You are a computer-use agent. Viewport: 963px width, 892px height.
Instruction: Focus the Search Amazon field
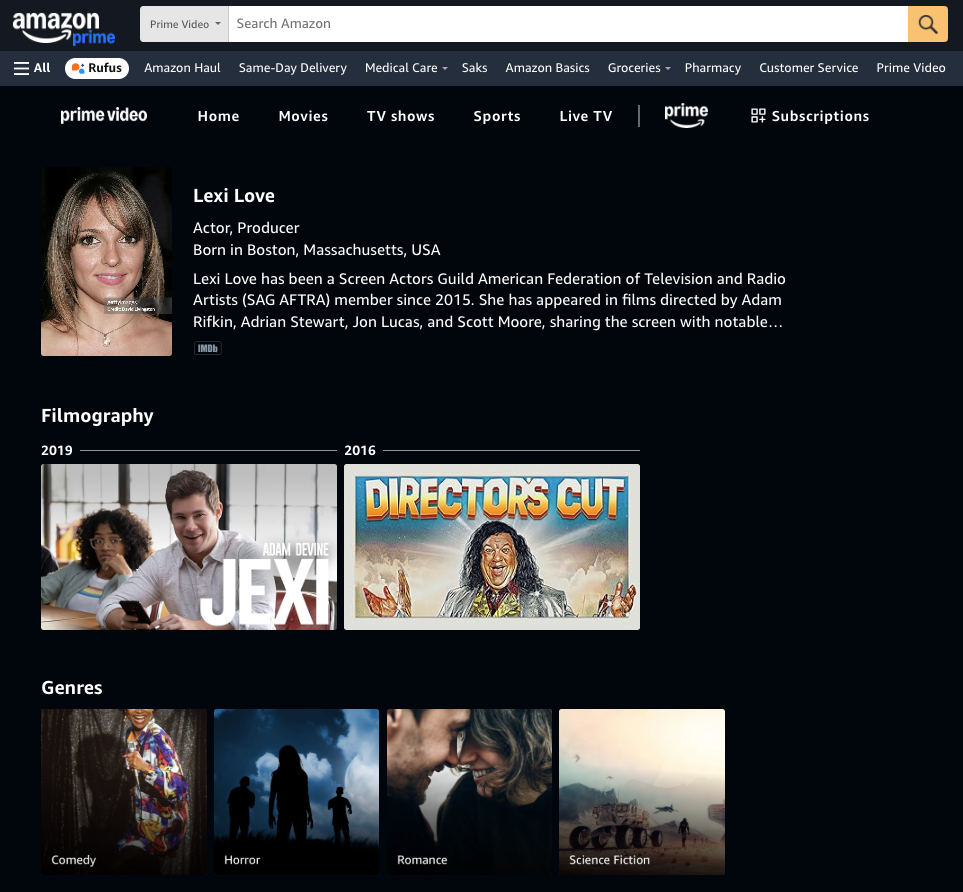click(568, 24)
